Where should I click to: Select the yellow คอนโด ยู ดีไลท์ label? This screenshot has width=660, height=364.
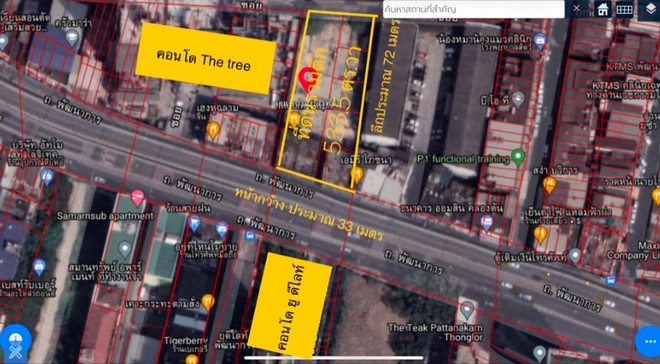[290, 306]
